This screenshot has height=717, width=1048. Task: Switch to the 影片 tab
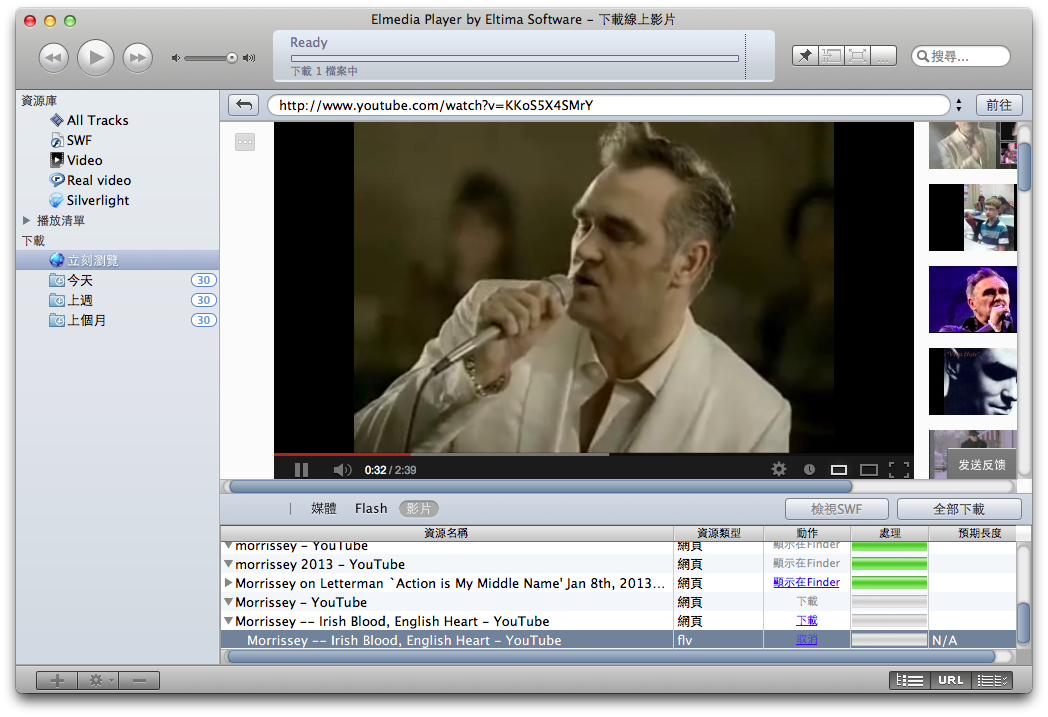click(419, 509)
